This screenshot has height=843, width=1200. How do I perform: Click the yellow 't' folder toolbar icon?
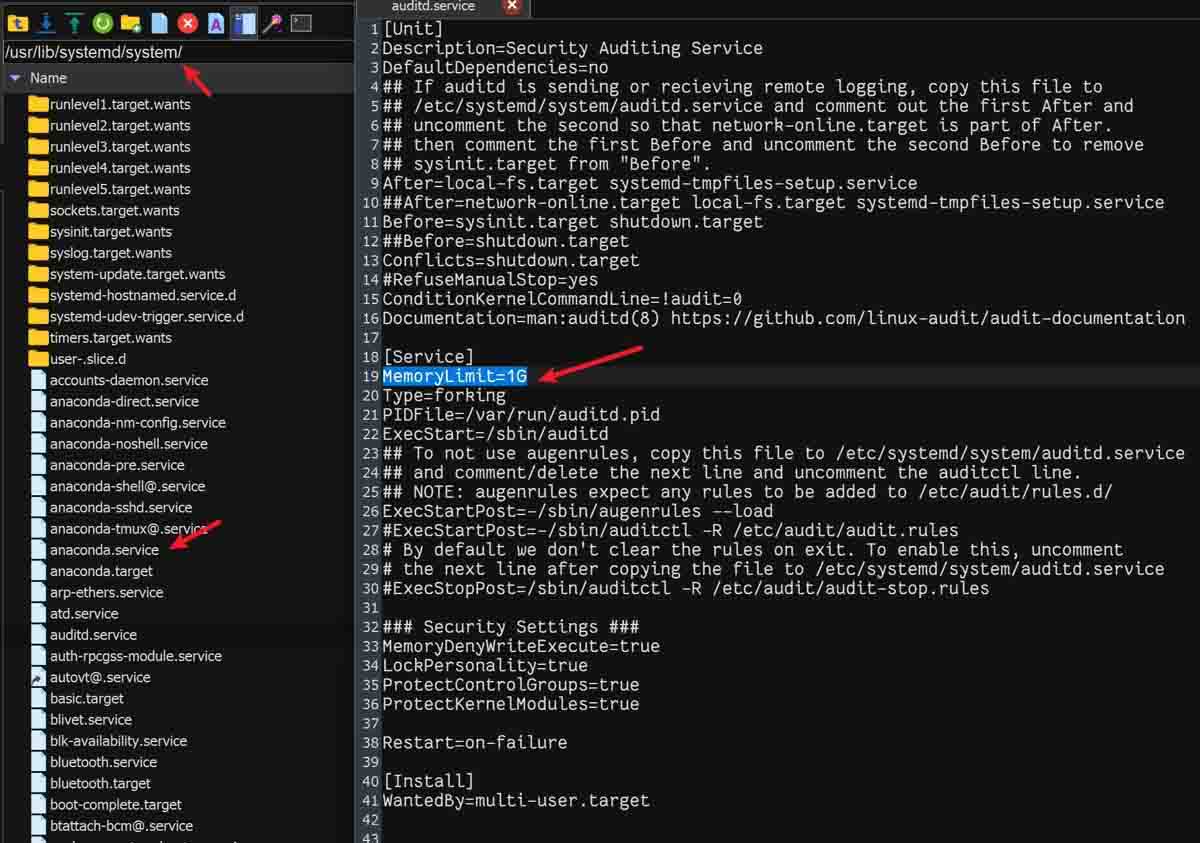click(16, 22)
